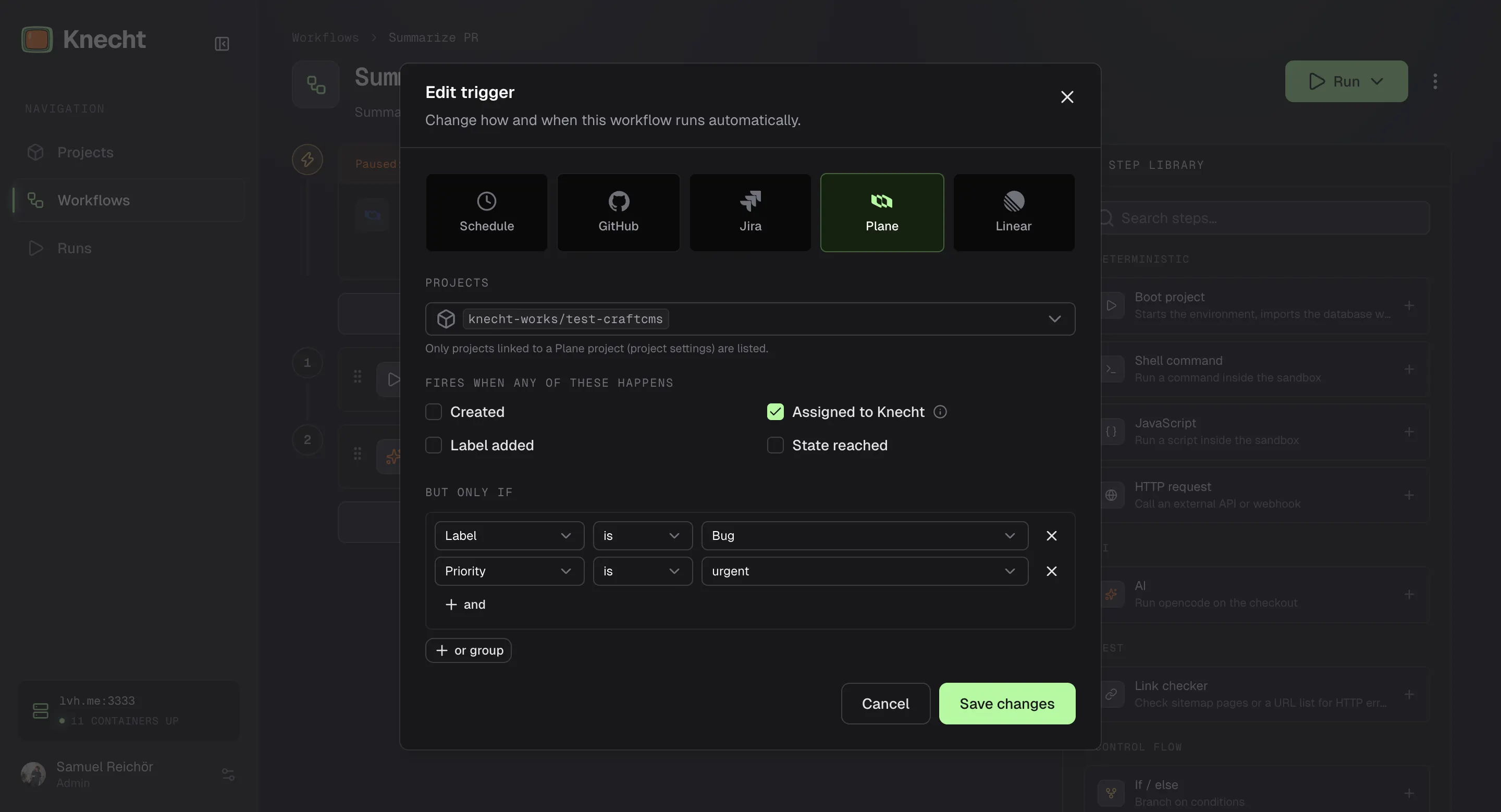Add the Link checker step
This screenshot has height=812, width=1501.
coord(1409,694)
